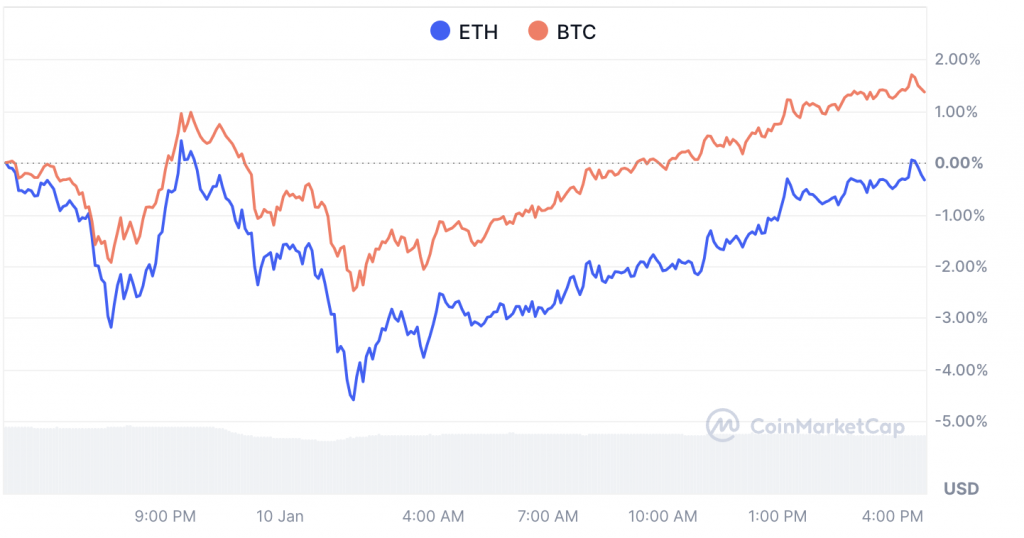Viewport: 1024px width, 538px height.
Task: Click the orange BTC legend dot
Action: 537,32
